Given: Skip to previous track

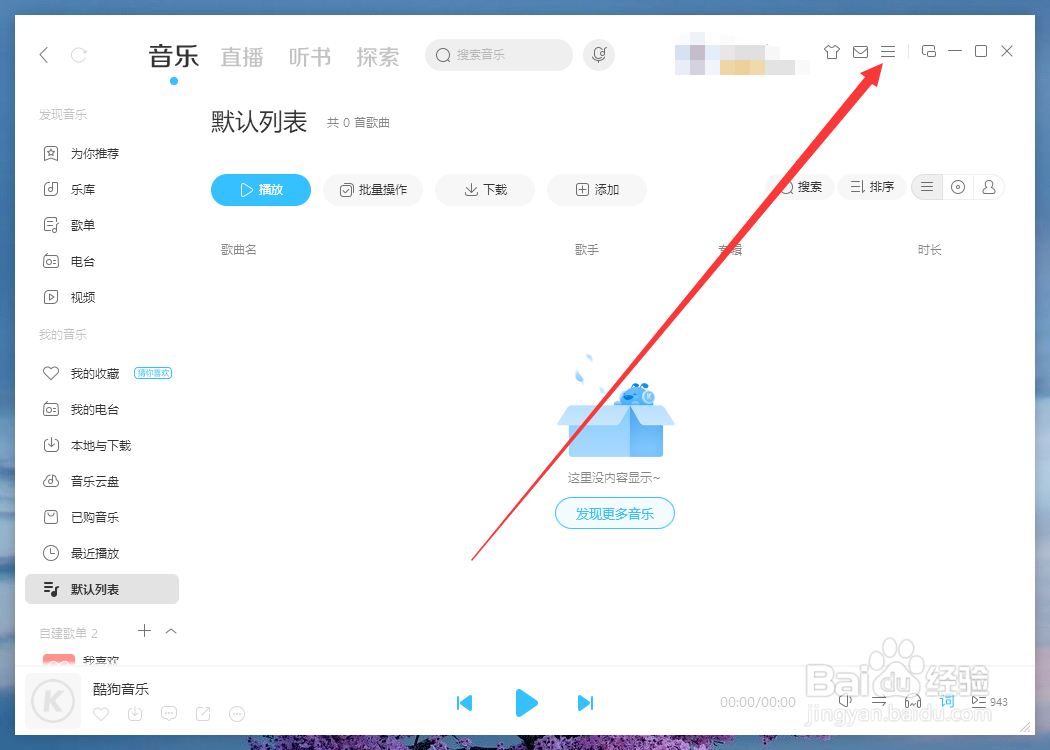Looking at the screenshot, I should pyautogui.click(x=464, y=702).
